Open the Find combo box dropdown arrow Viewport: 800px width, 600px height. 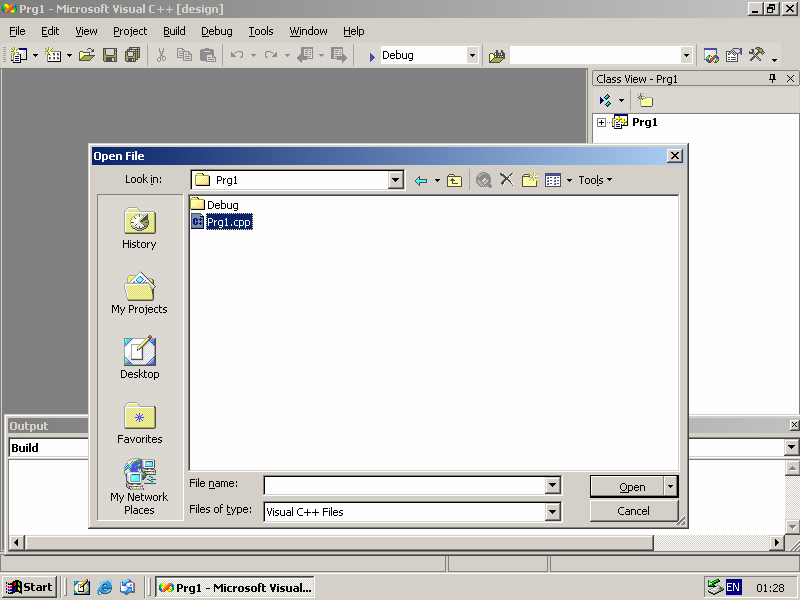[x=686, y=55]
